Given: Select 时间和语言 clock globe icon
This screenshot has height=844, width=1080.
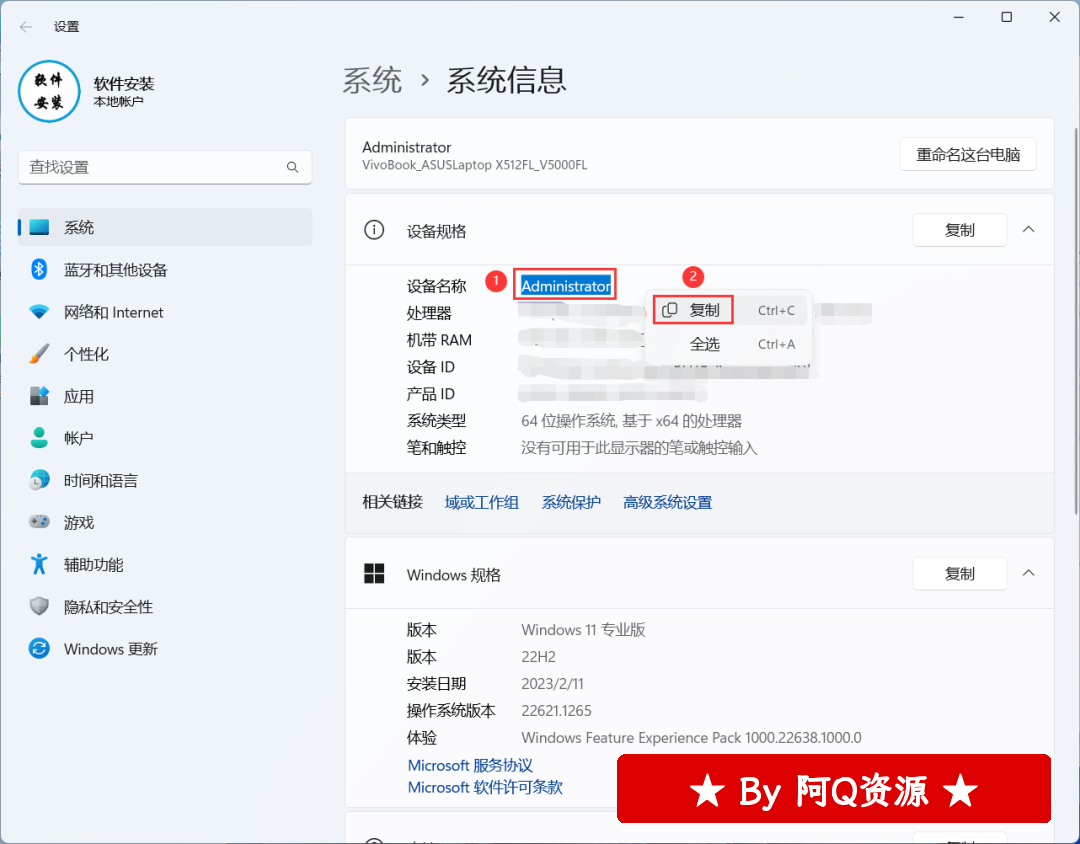Looking at the screenshot, I should 39,480.
